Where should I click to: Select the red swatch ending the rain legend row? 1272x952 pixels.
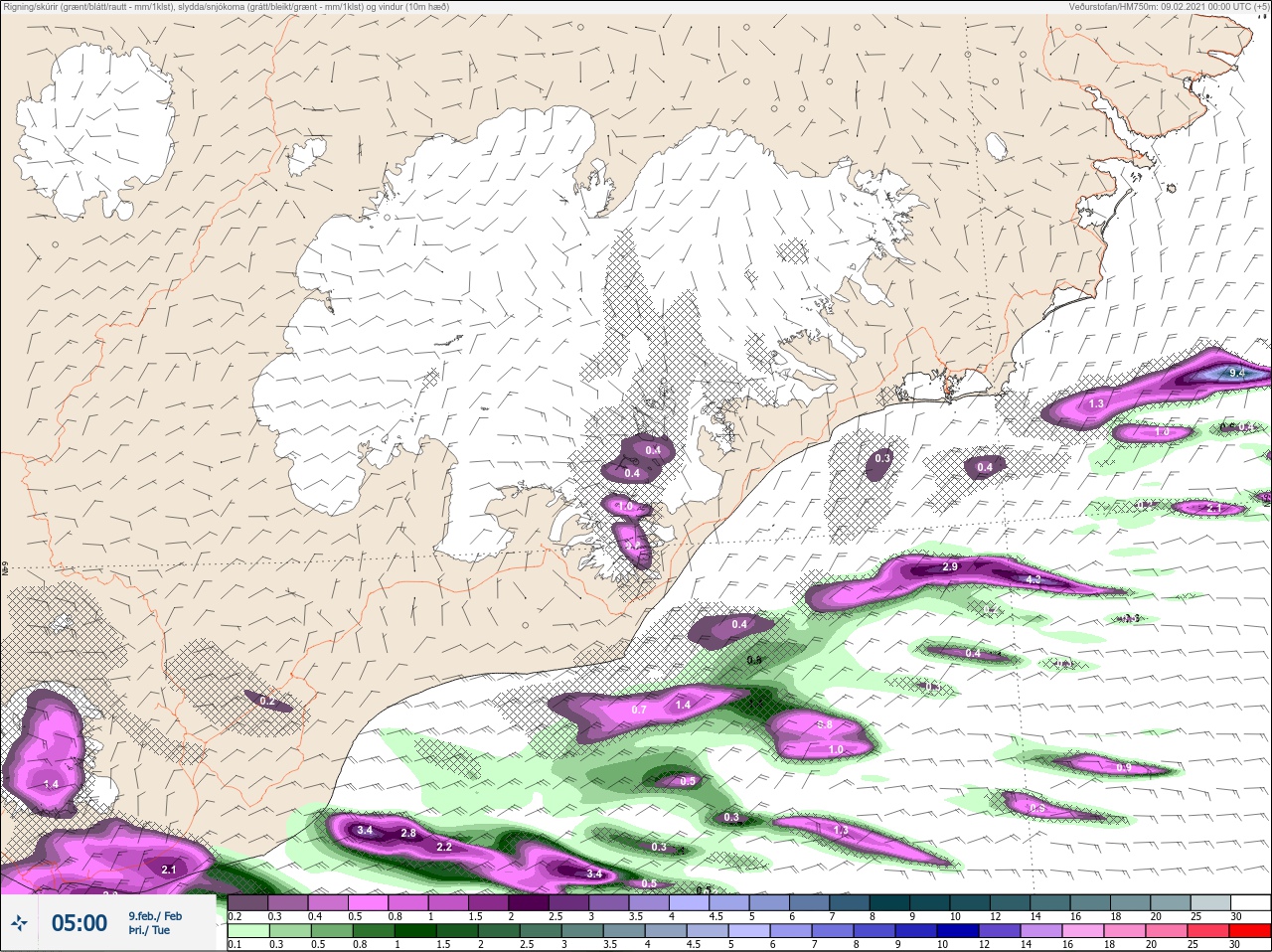pos(1251,930)
